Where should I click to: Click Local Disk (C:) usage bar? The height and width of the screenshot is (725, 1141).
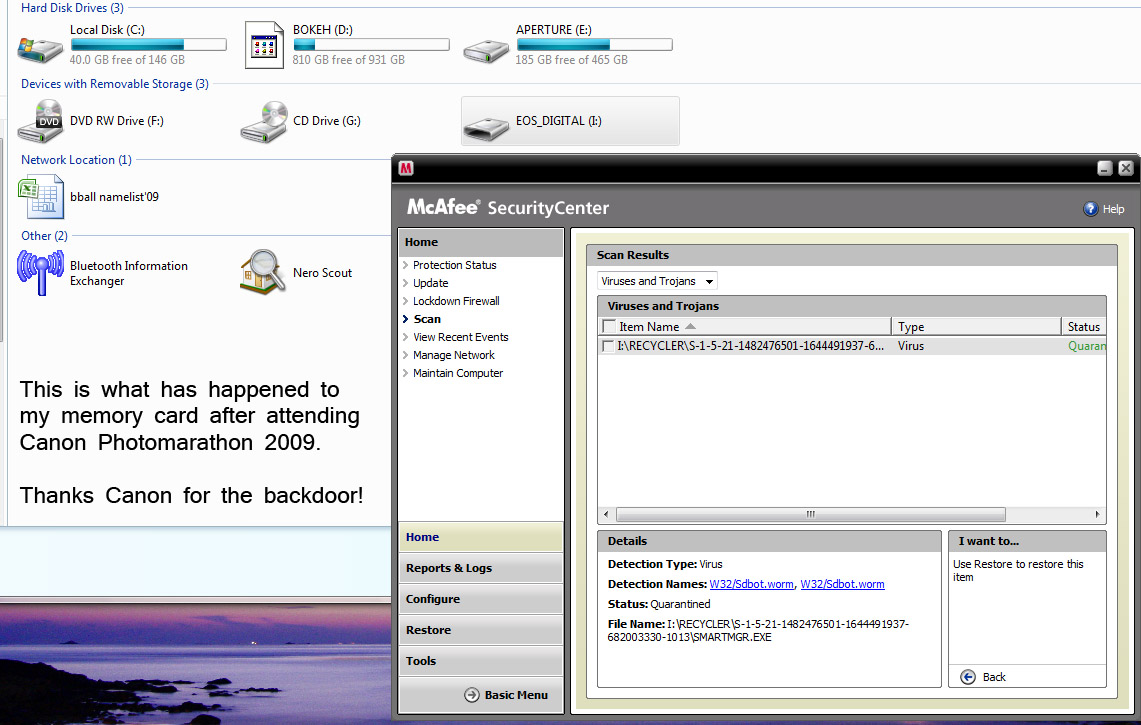148,44
